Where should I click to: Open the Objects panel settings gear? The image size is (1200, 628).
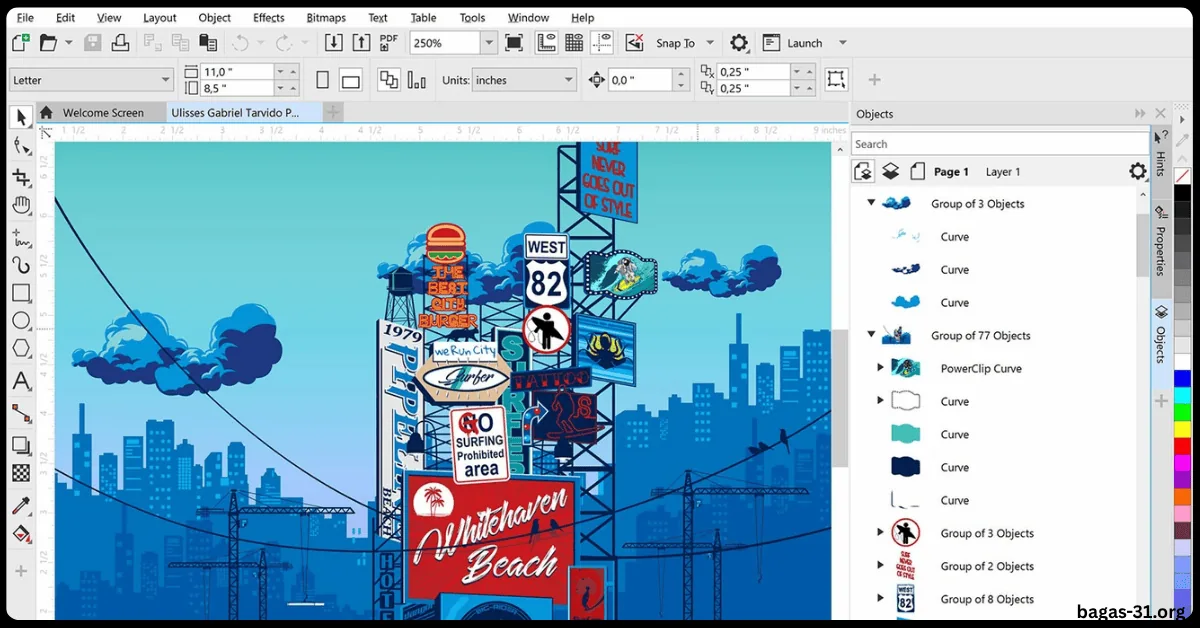[1138, 171]
